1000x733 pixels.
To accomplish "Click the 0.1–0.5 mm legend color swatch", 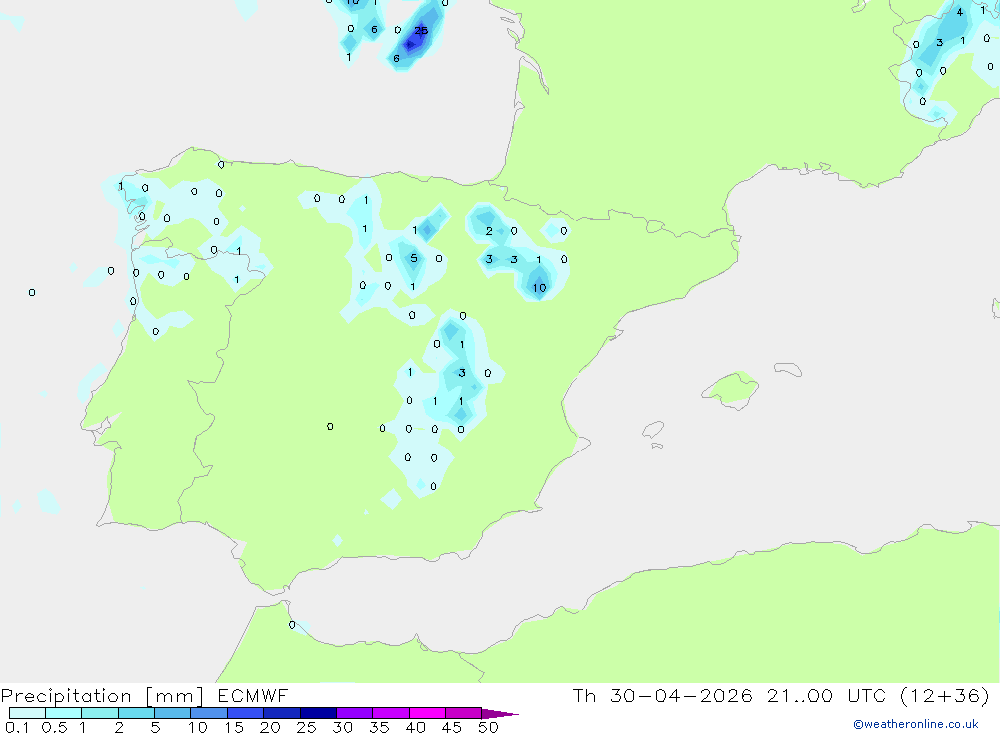I will 27,713.
